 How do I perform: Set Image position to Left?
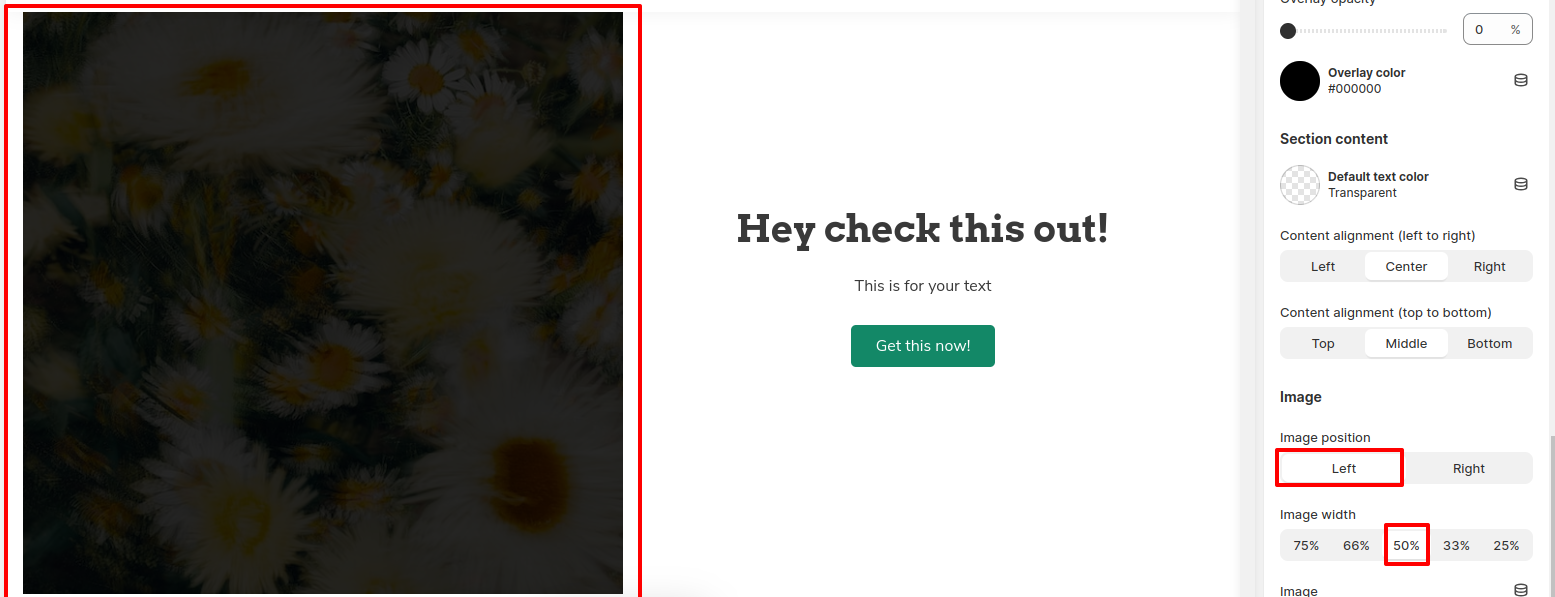pos(1343,468)
